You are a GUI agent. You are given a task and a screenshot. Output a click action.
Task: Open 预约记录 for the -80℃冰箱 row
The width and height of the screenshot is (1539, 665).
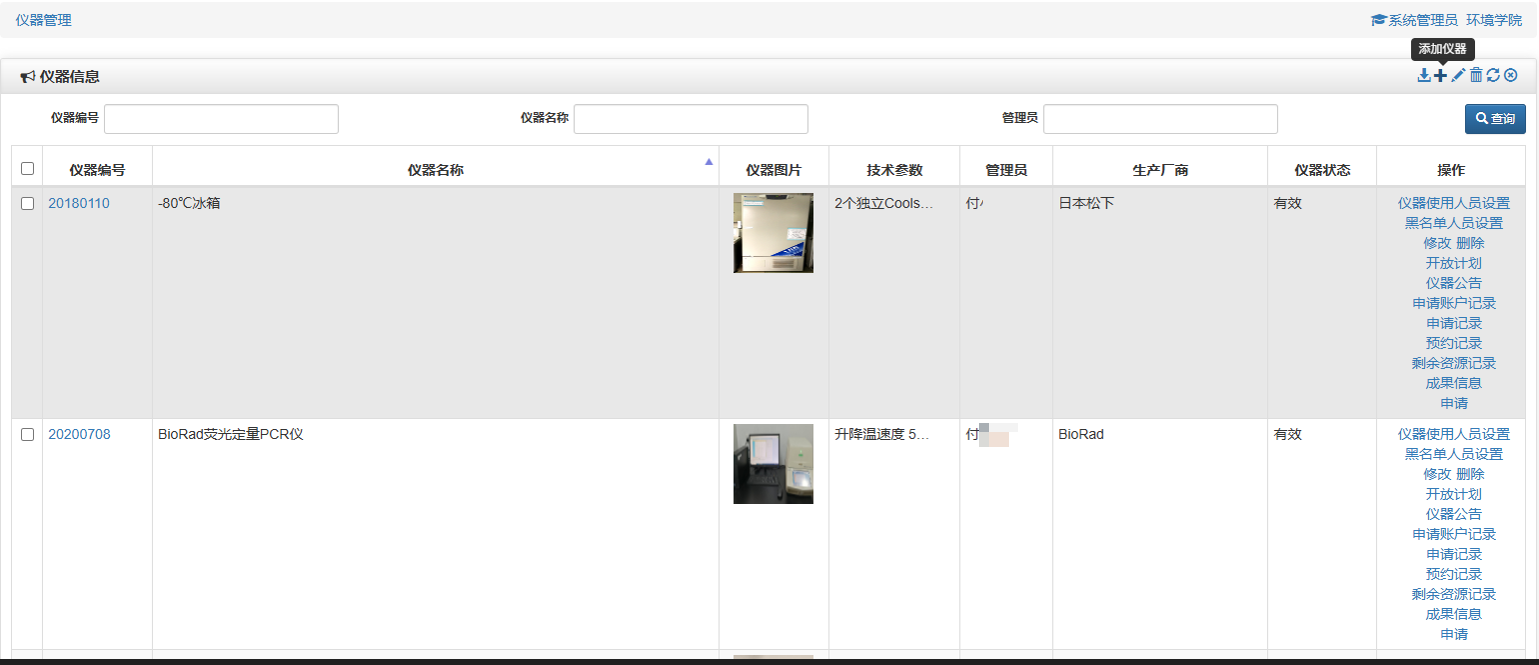[1454, 342]
